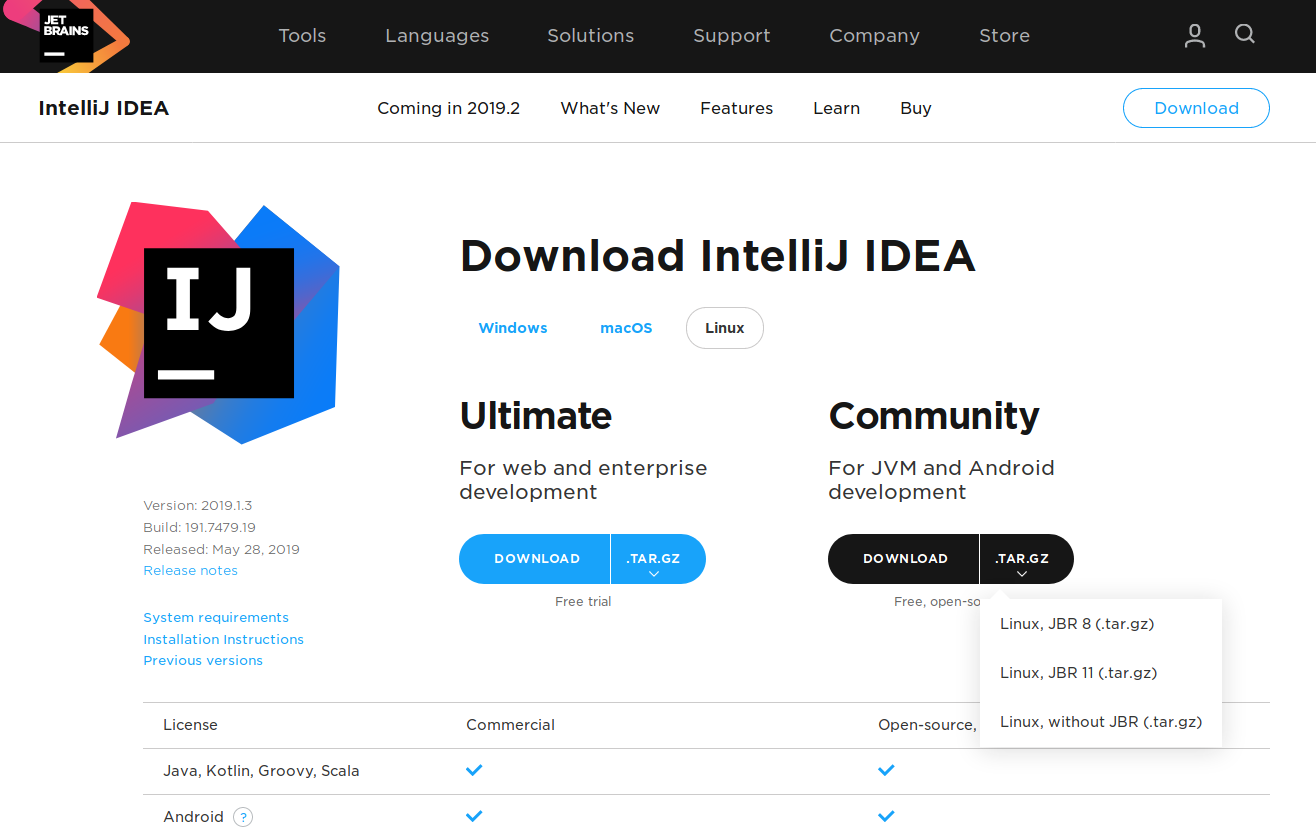This screenshot has height=840, width=1316.
Task: Open the What's New page
Action: [x=610, y=108]
